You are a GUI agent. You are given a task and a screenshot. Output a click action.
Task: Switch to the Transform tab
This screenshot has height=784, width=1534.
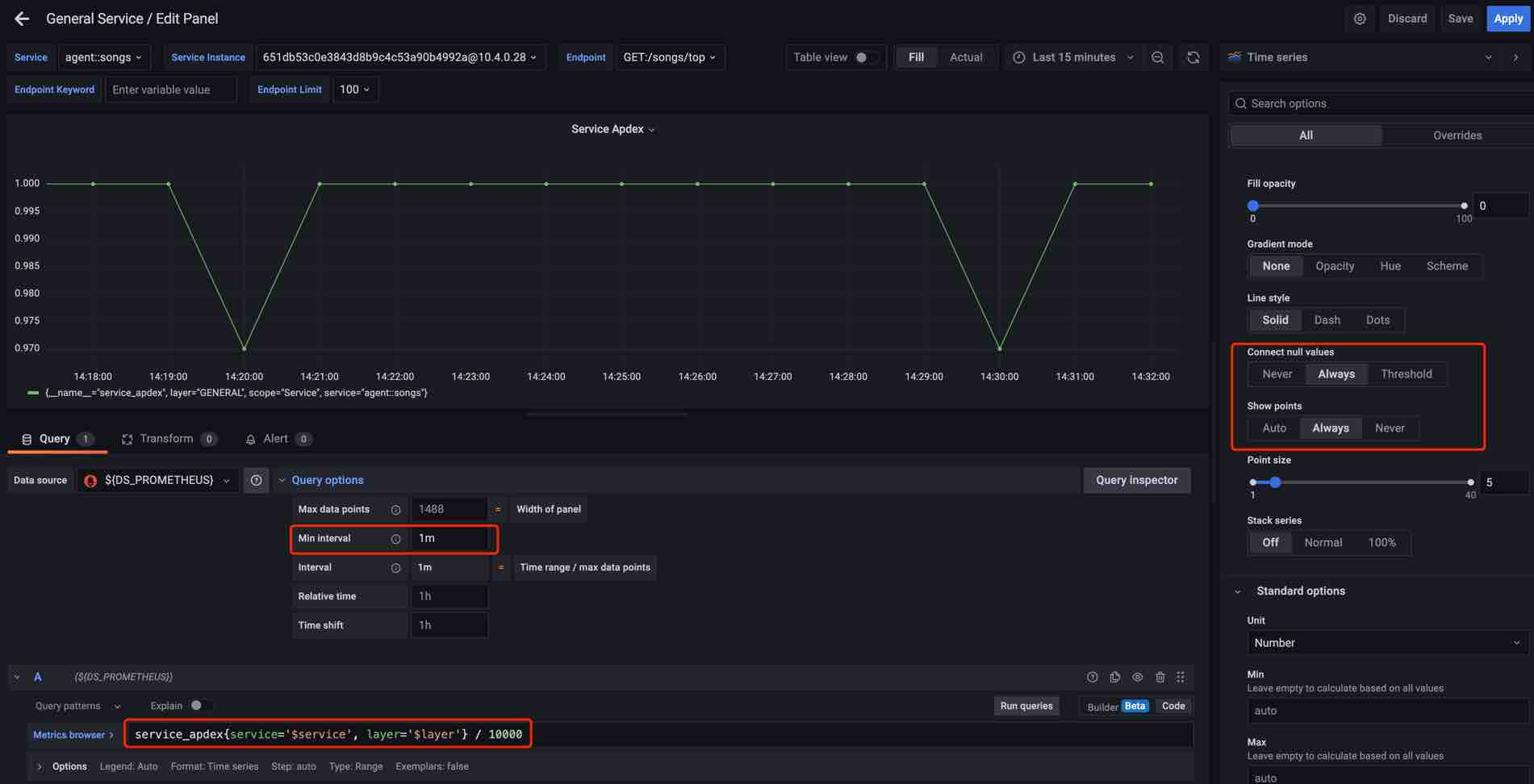[168, 439]
